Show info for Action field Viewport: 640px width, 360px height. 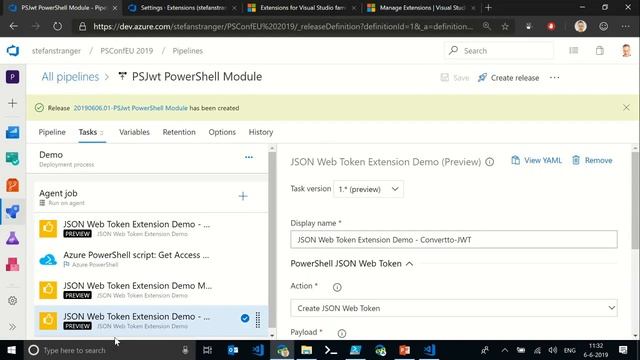click(337, 287)
